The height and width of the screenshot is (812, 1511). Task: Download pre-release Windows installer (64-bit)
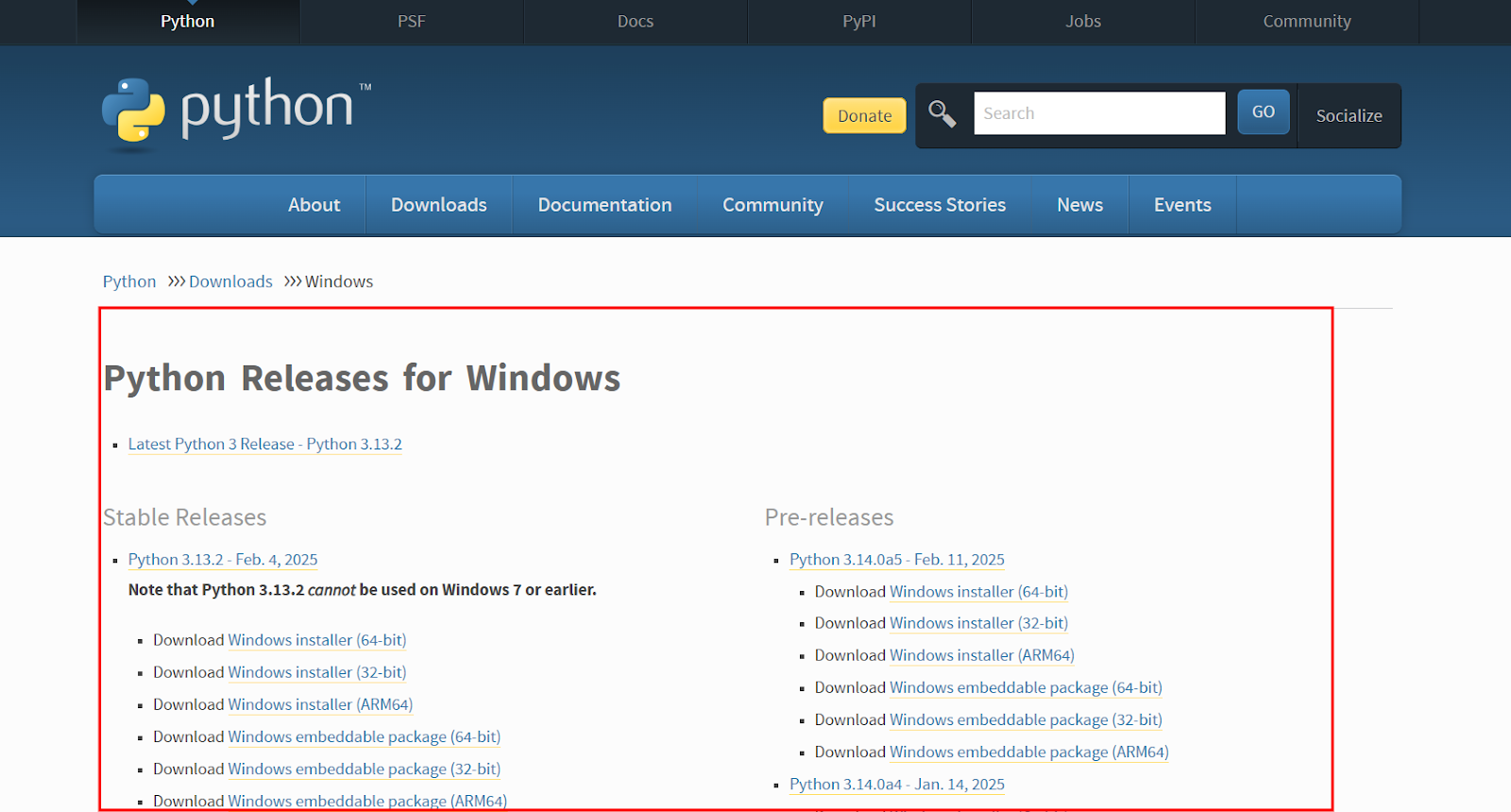click(x=978, y=591)
